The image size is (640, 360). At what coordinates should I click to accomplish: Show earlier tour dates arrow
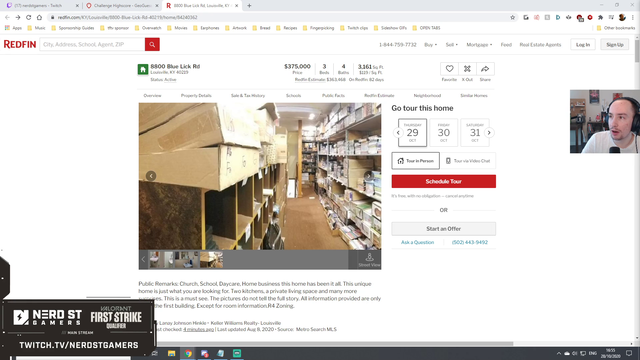point(398,133)
